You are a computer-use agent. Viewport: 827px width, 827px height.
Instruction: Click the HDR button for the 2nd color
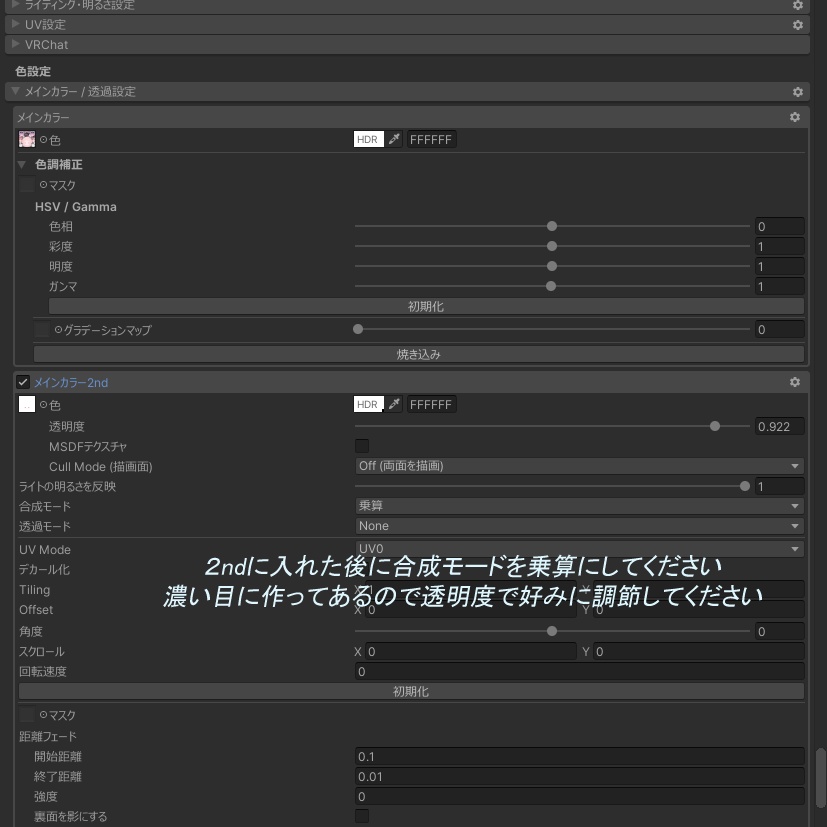point(366,404)
